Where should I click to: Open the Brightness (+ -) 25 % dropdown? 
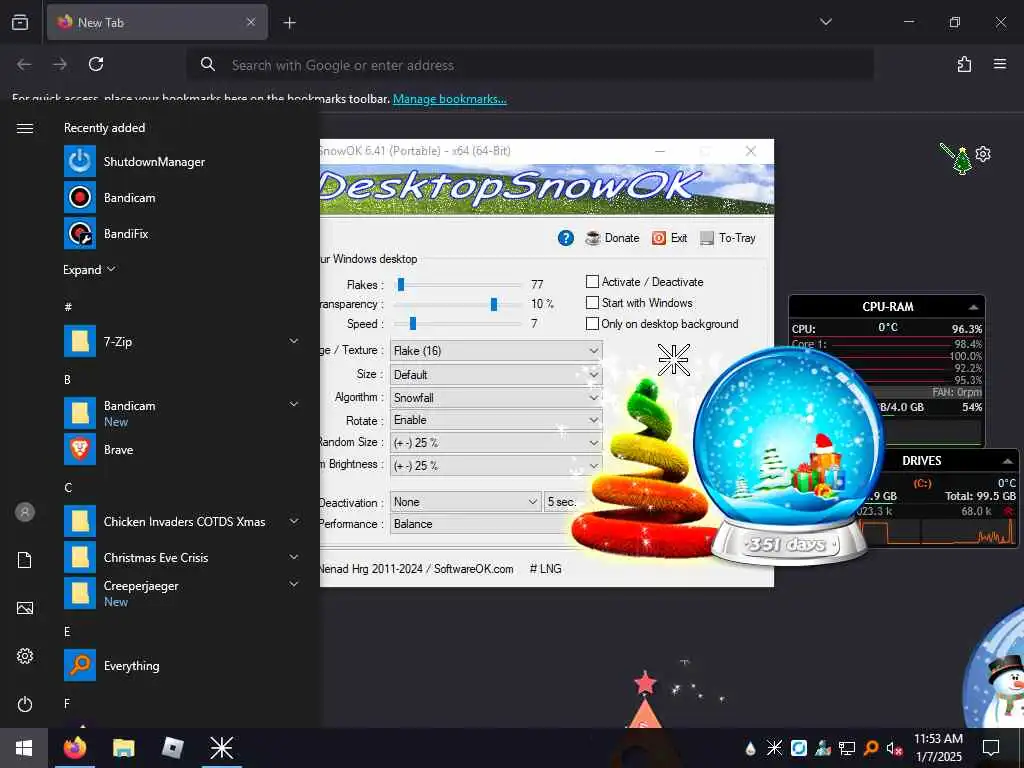click(496, 466)
